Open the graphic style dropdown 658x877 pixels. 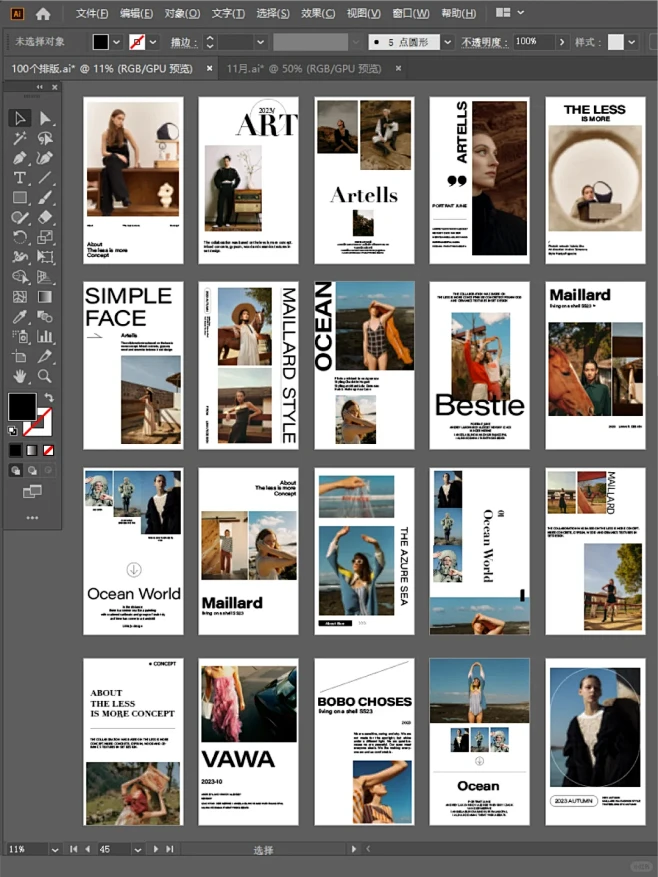click(x=632, y=42)
